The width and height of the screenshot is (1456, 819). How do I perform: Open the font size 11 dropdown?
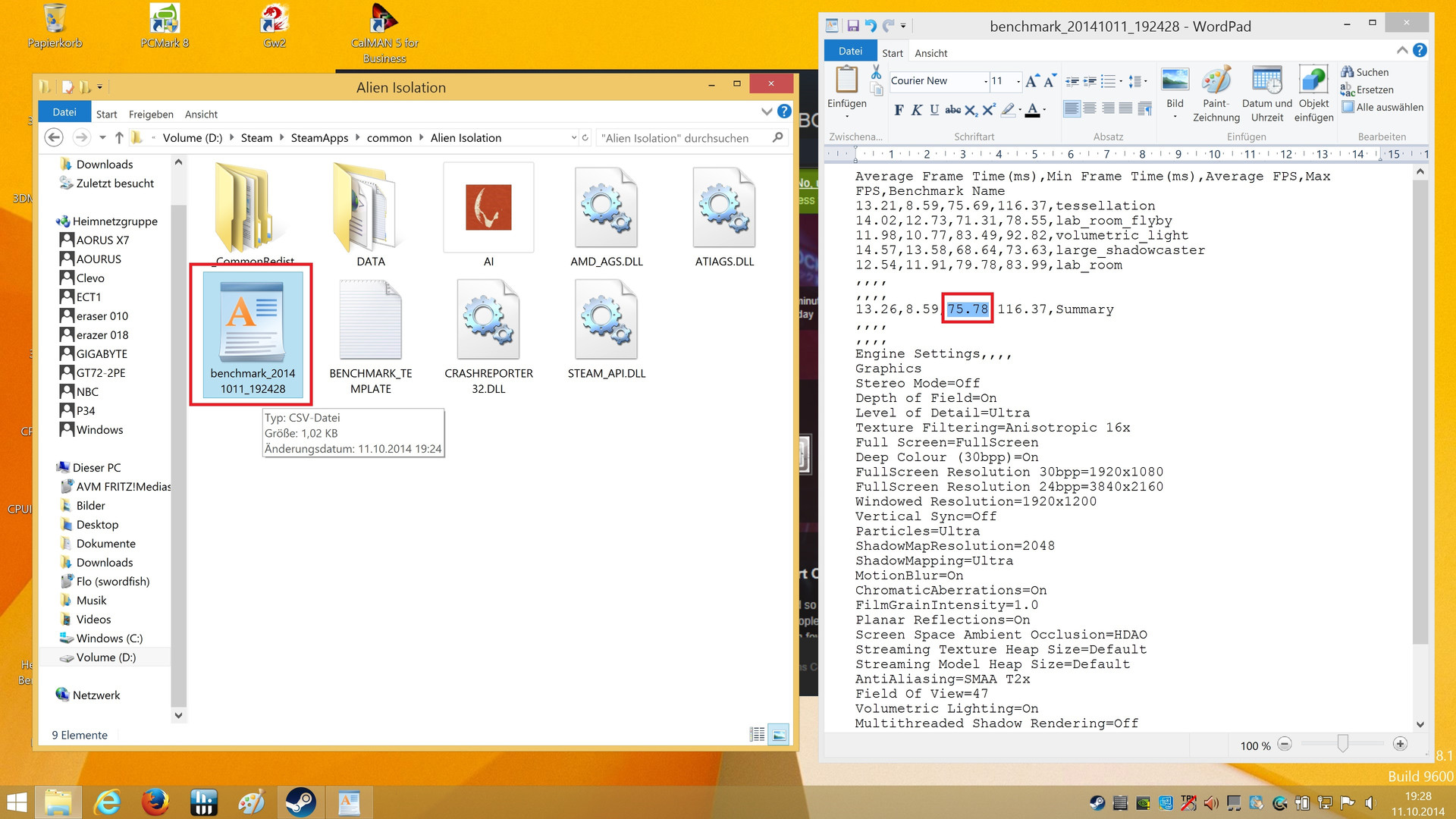click(1018, 81)
